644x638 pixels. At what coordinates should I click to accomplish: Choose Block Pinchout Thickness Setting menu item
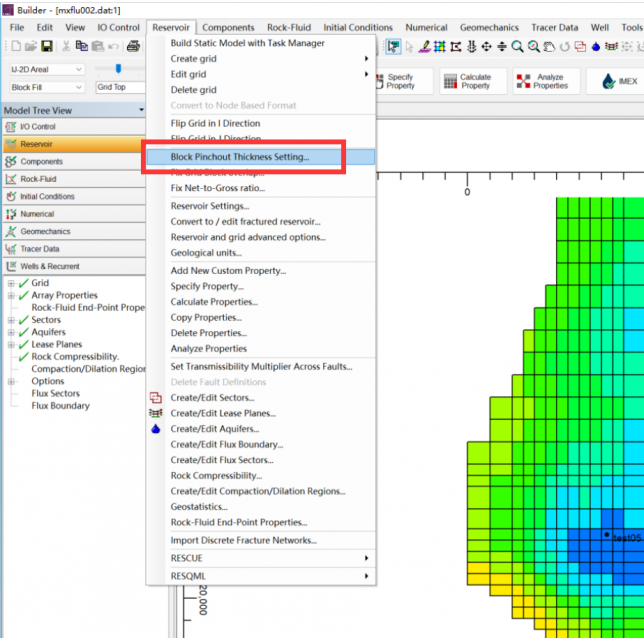[240, 157]
